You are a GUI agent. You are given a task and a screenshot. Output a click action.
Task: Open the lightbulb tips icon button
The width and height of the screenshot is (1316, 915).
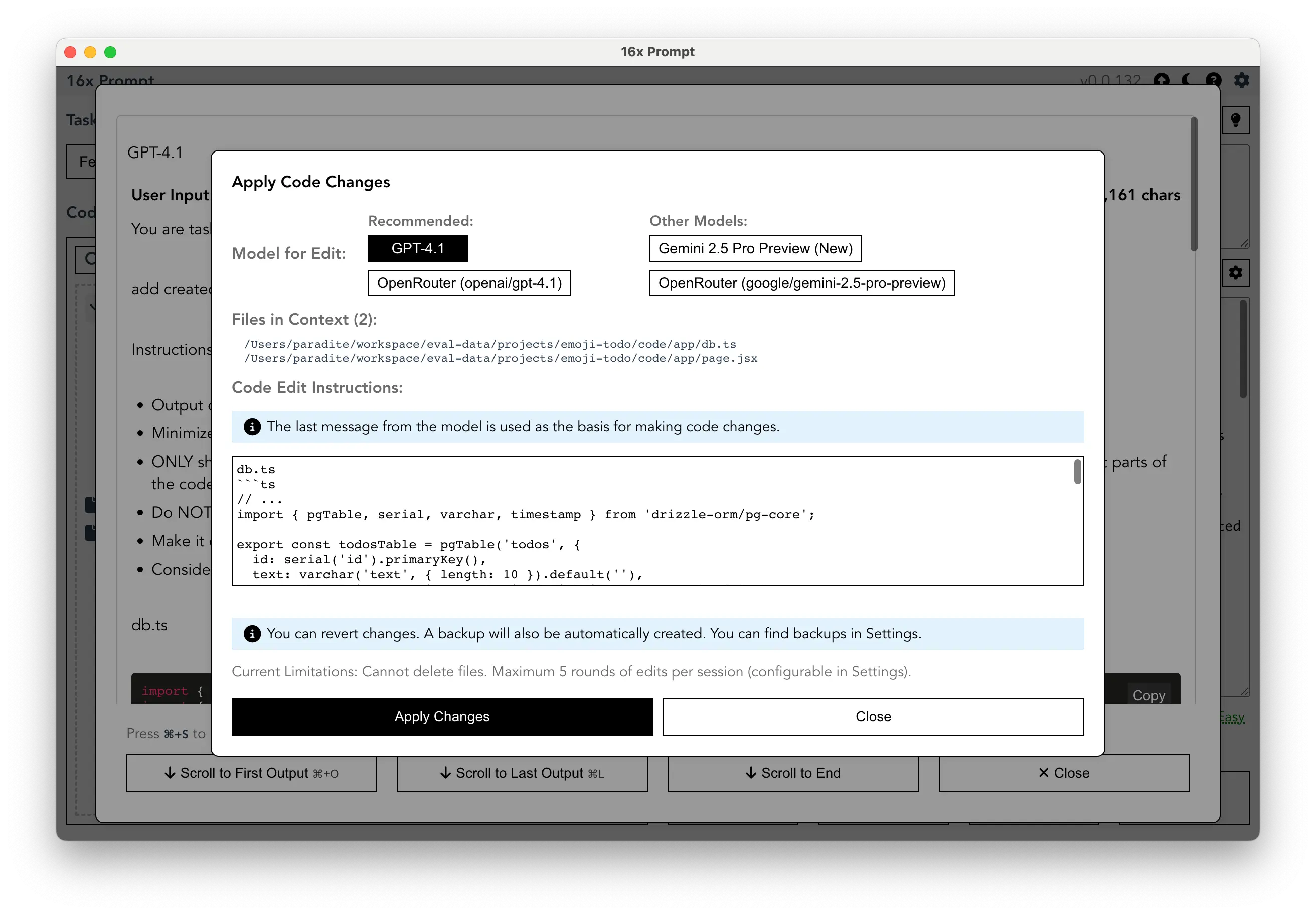(x=1235, y=120)
